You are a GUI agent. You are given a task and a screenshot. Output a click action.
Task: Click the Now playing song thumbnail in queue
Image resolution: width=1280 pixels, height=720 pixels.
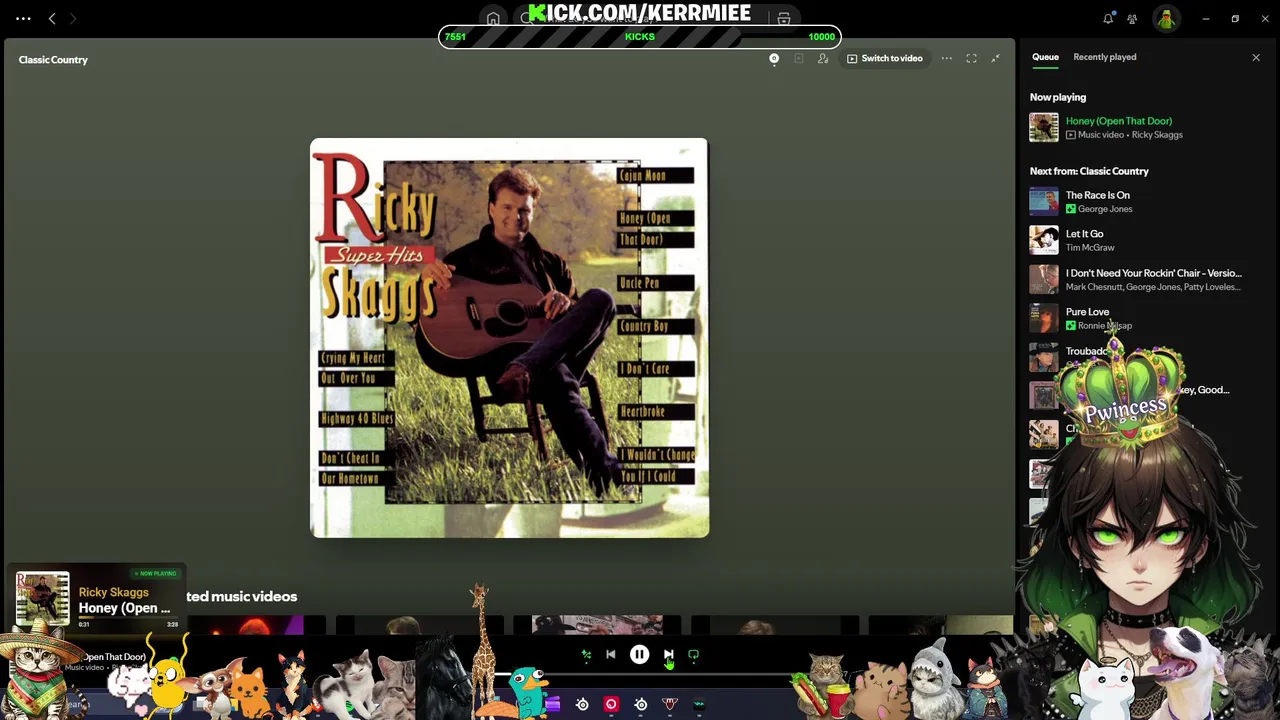pyautogui.click(x=1044, y=128)
